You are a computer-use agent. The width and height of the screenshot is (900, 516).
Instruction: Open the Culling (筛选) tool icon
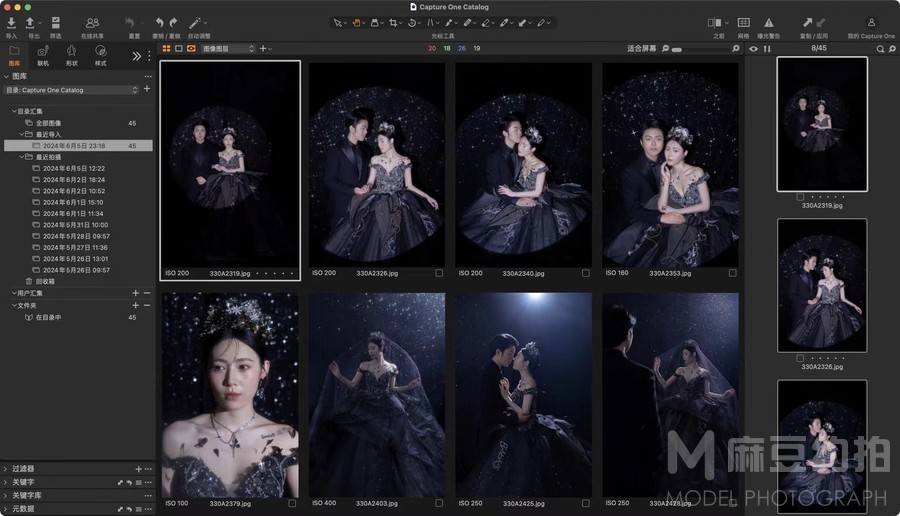coord(56,23)
